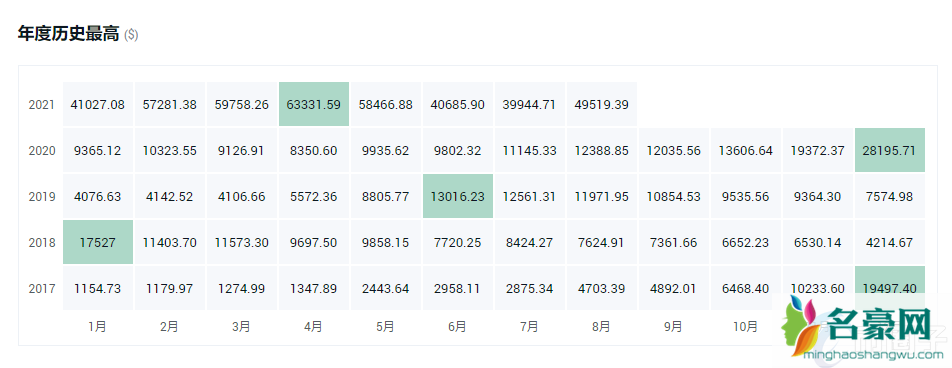Click the 6月 column label

coord(458,327)
